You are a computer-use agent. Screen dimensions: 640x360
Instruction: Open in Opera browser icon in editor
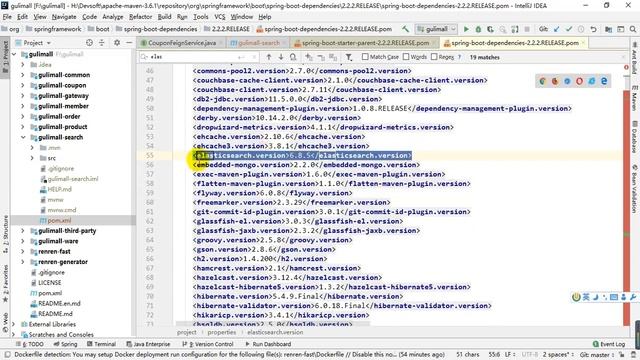pos(579,81)
